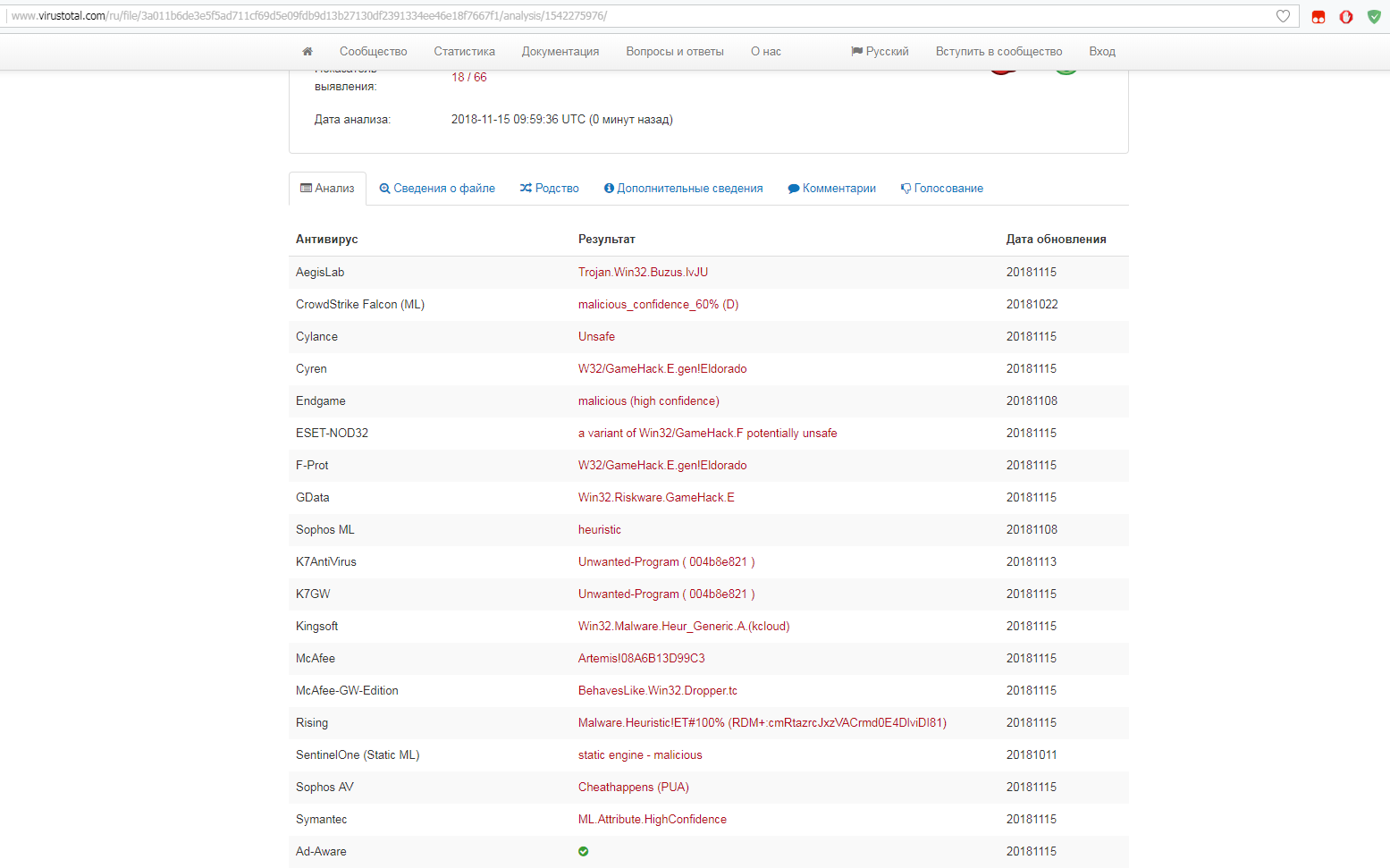Click Symantec ML.Attribute.HighConfidence result
Screen dimensions: 1390x868
click(x=653, y=820)
